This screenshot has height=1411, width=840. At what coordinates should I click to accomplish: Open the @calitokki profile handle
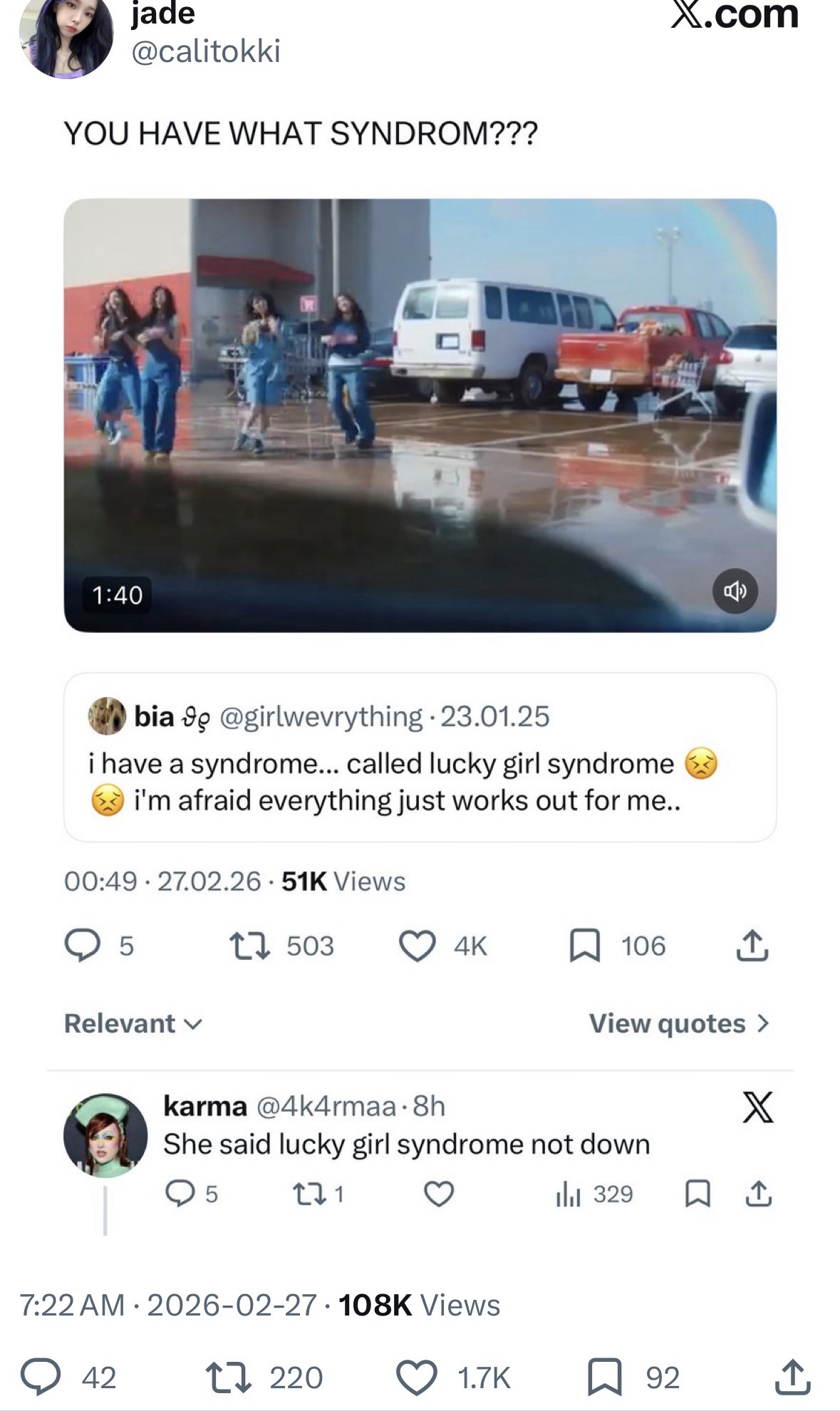206,51
